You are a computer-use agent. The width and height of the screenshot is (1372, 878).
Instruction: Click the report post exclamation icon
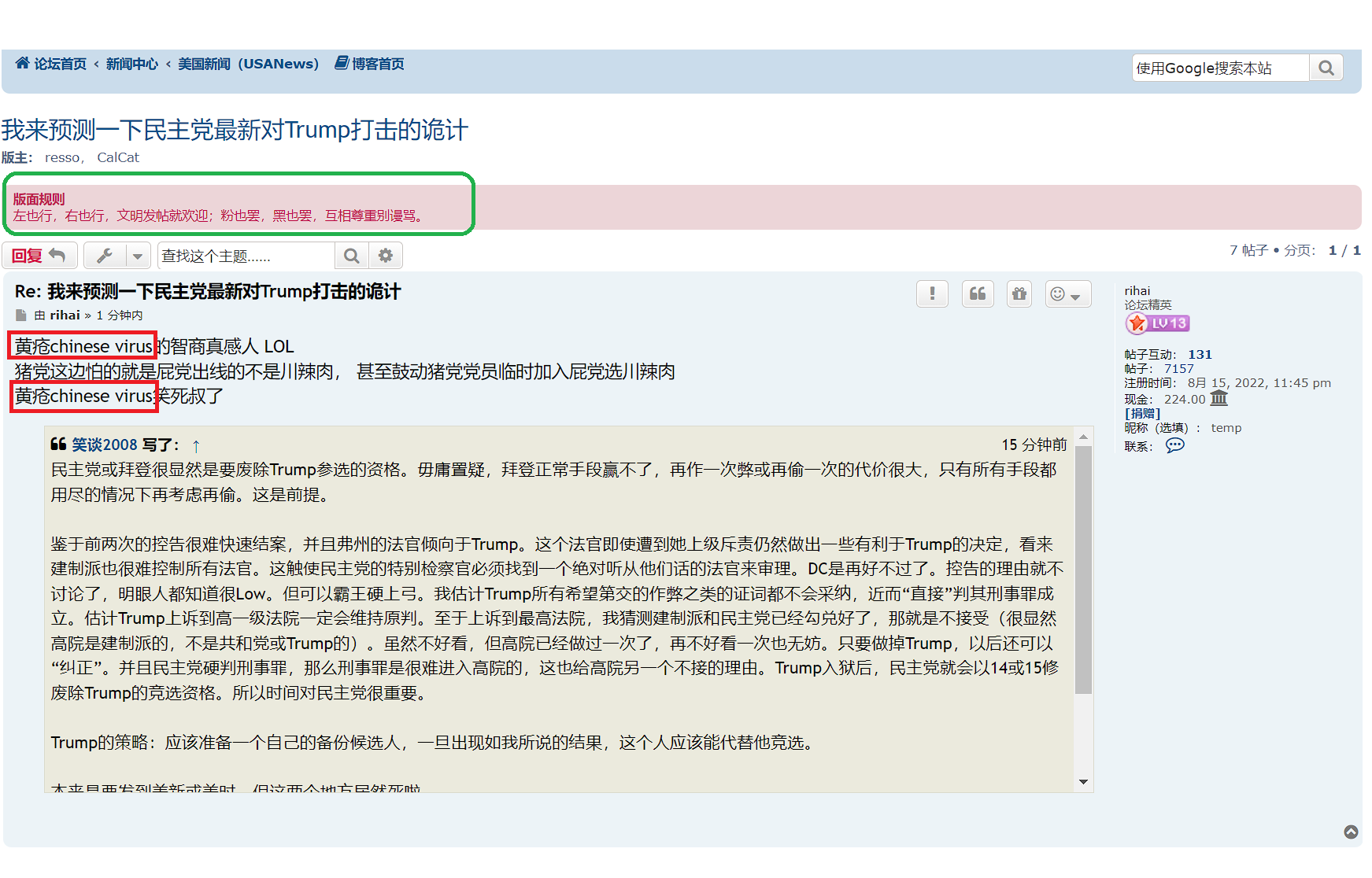pyautogui.click(x=933, y=293)
